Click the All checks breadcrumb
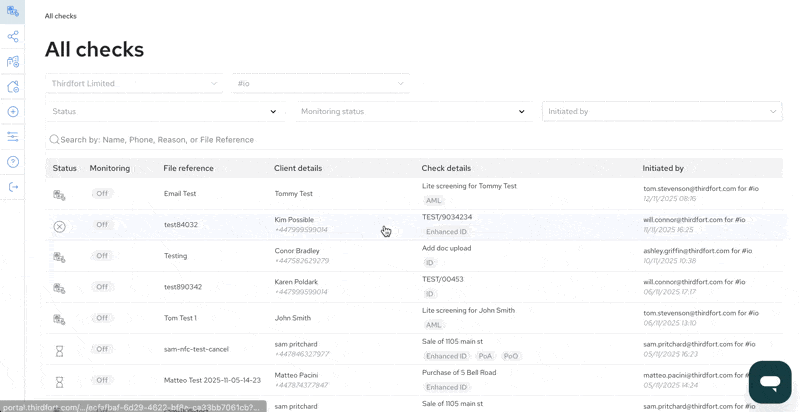This screenshot has width=800, height=412. [61, 16]
